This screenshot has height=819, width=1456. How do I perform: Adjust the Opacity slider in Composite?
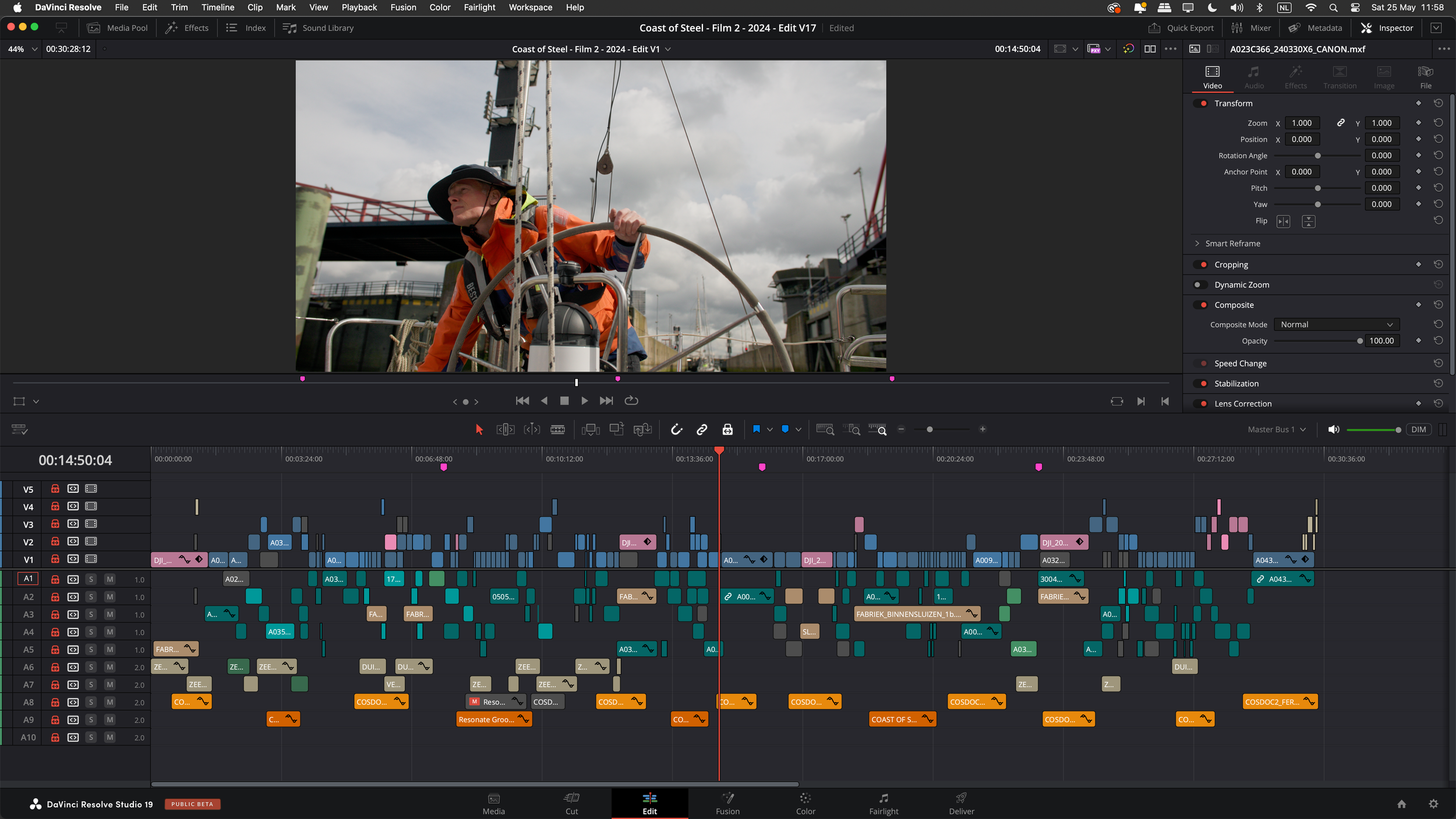(1359, 341)
